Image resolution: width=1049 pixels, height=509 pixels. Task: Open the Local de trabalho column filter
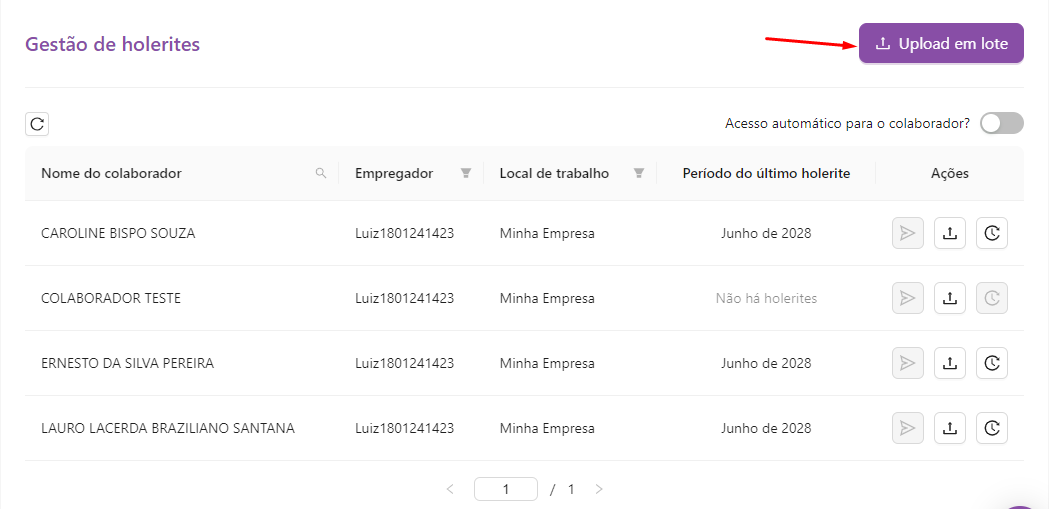(639, 173)
